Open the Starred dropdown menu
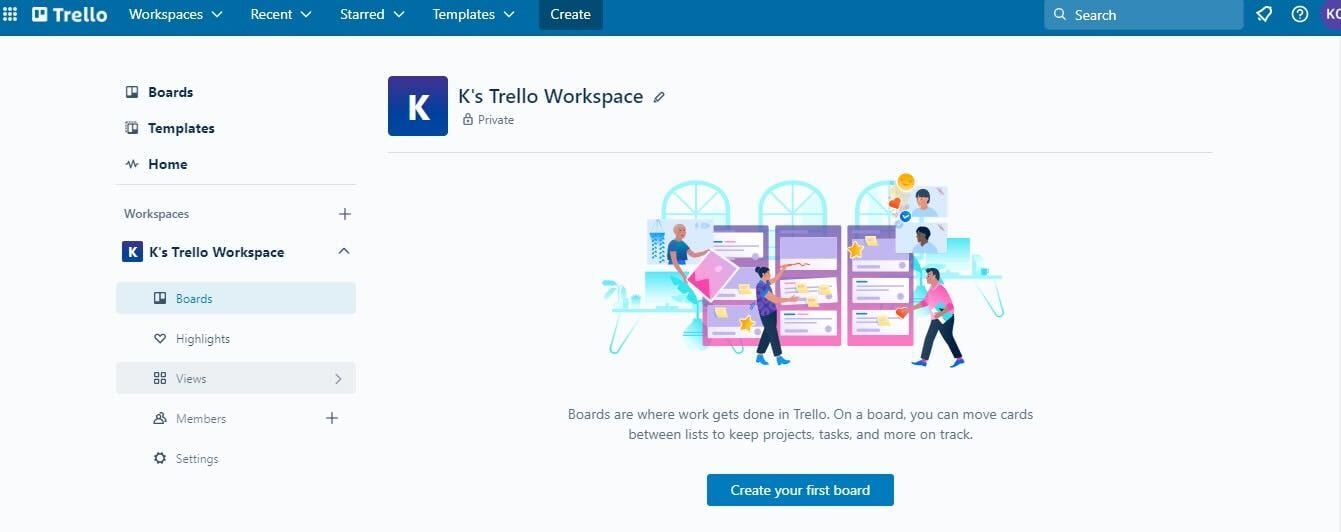The width and height of the screenshot is (1341, 532). click(372, 14)
